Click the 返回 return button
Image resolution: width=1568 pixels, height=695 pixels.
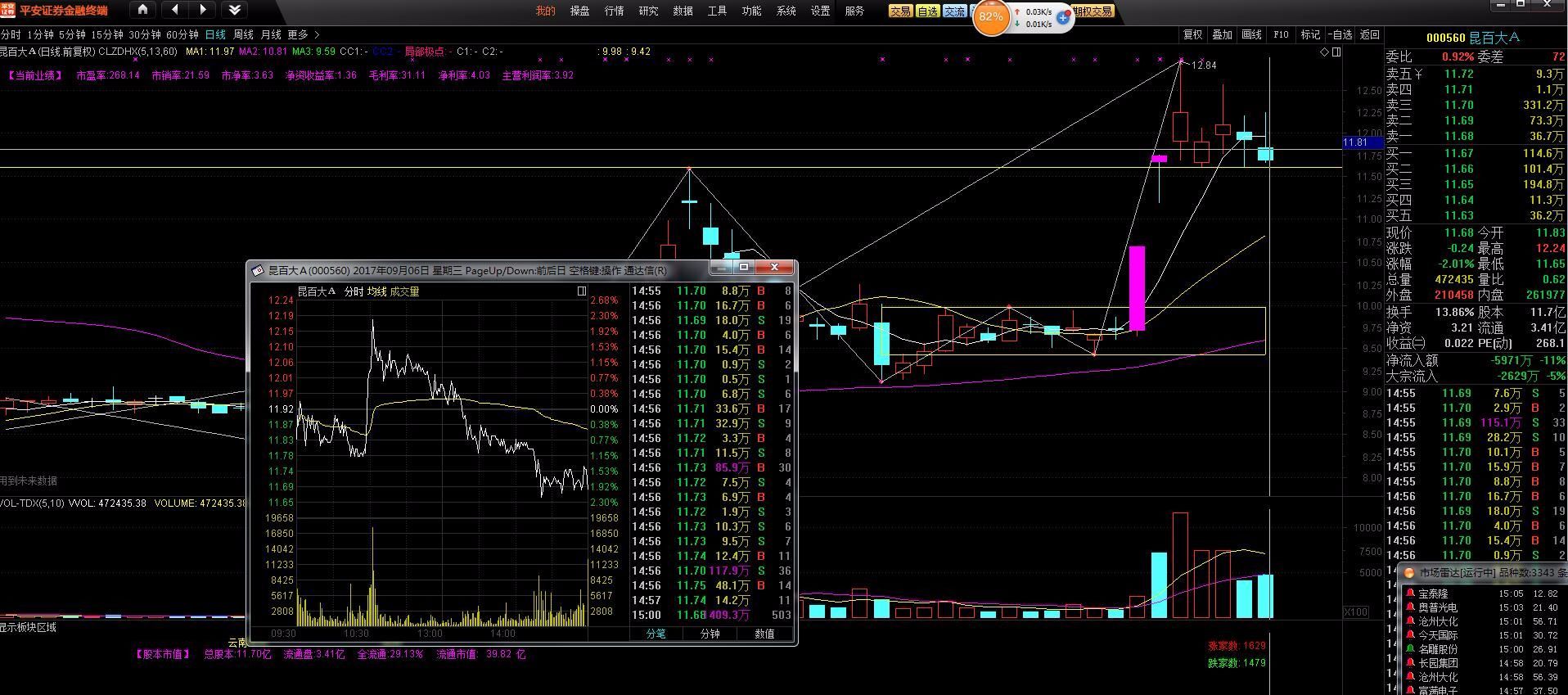tap(1369, 34)
